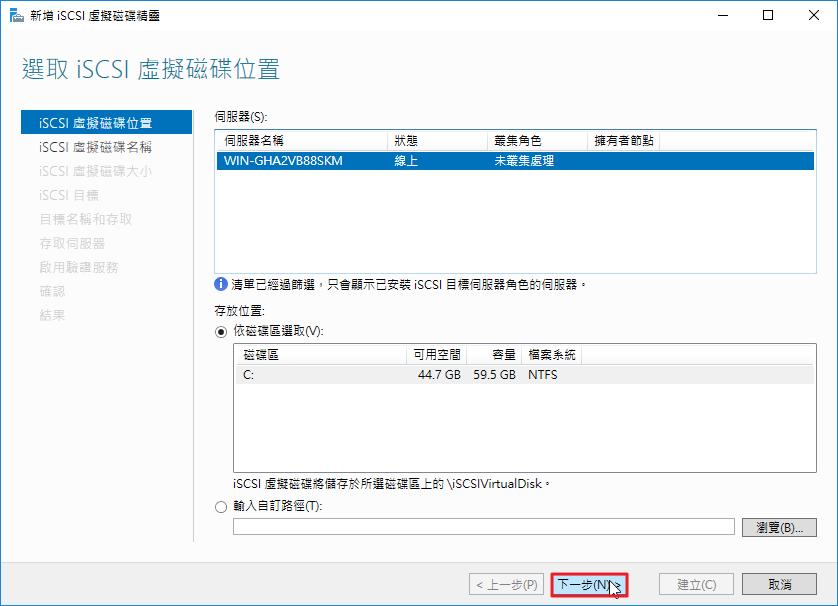The height and width of the screenshot is (606, 838).
Task: Click 上一步(P) button
Action: pos(507,584)
